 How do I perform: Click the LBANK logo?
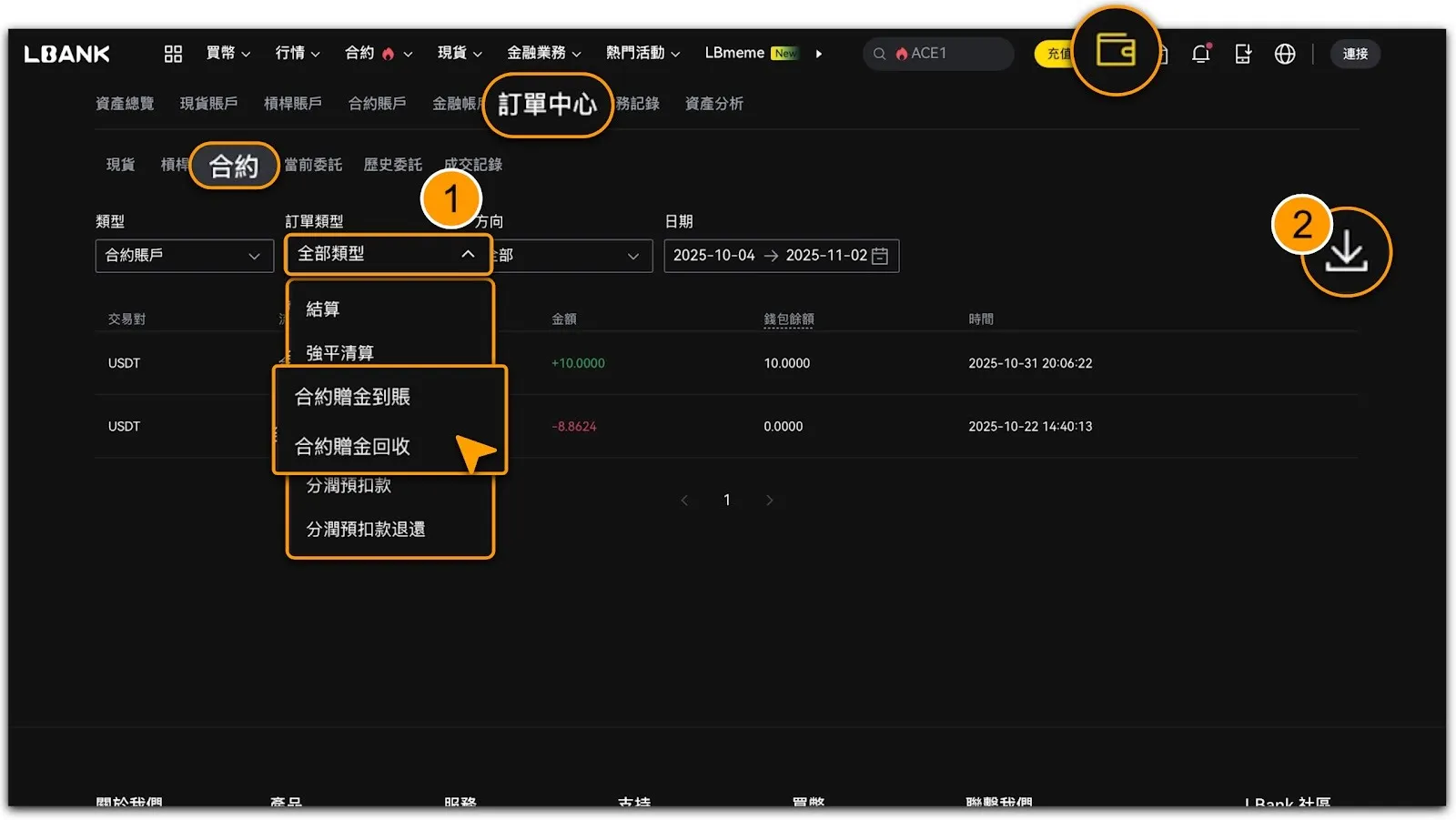pyautogui.click(x=67, y=54)
